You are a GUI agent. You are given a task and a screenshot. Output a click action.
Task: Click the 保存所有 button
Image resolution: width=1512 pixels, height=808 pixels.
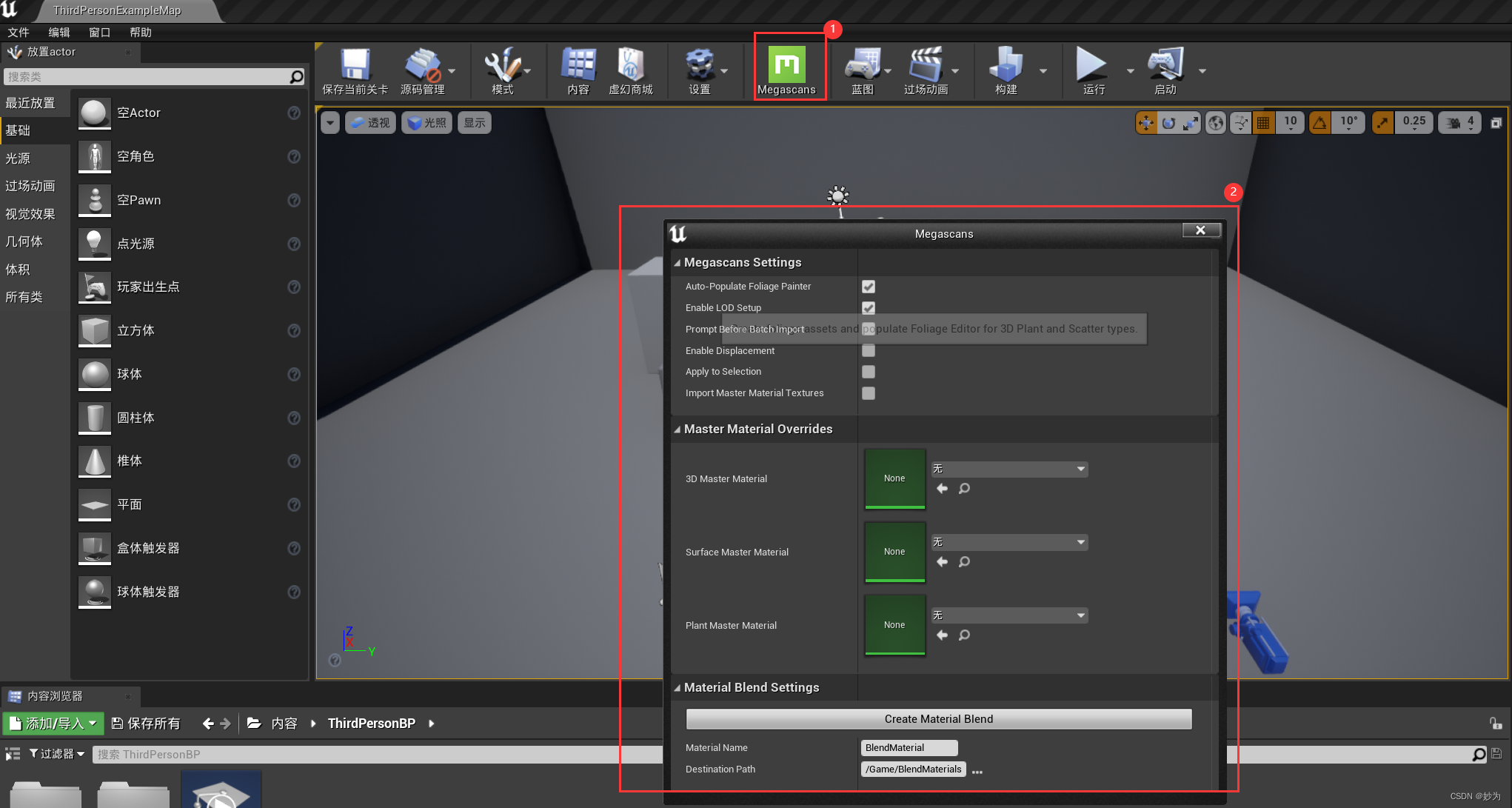click(x=146, y=724)
